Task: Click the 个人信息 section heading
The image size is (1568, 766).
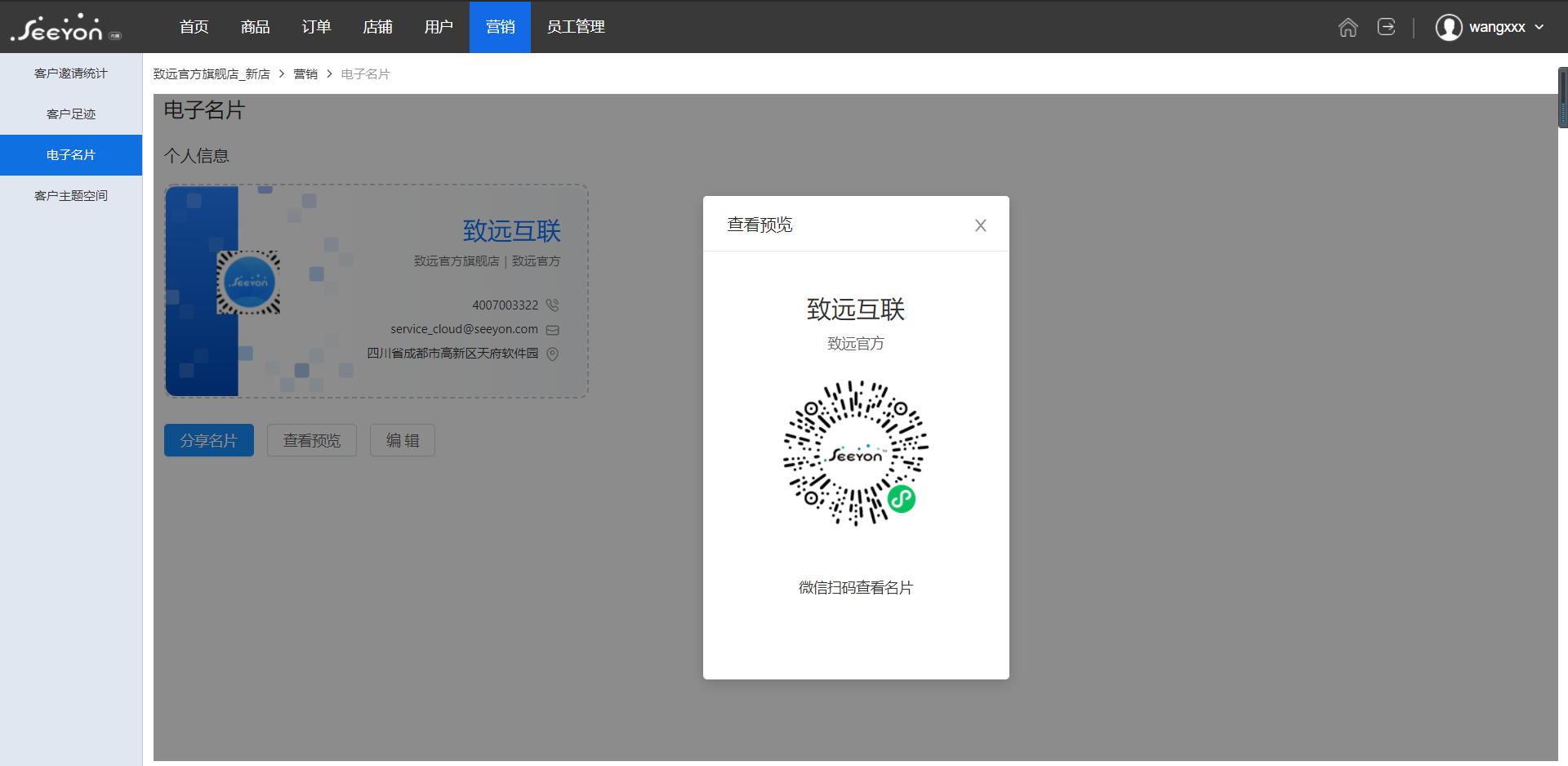Action: (x=197, y=156)
